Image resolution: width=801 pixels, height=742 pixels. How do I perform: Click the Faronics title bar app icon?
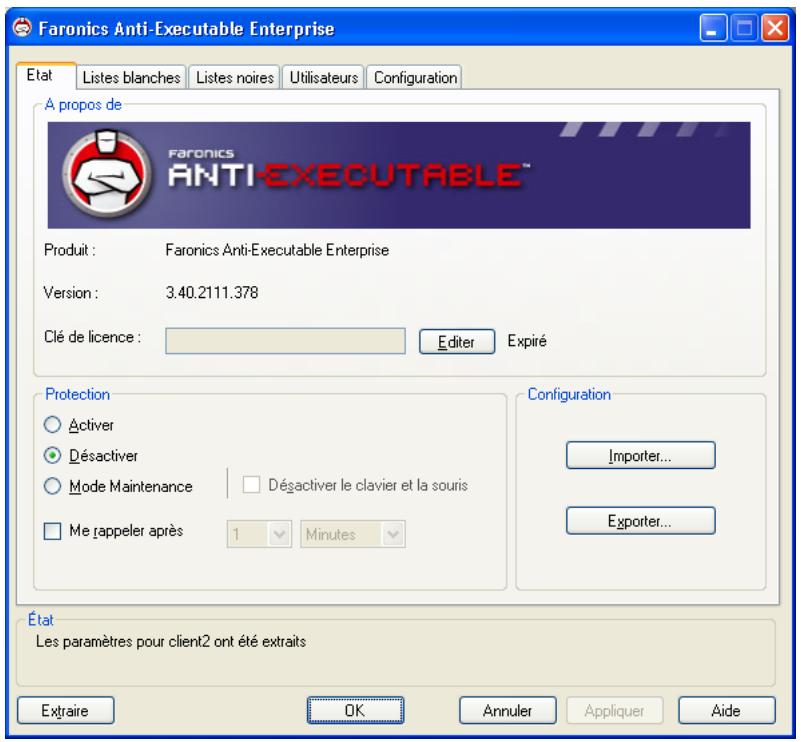[22, 28]
